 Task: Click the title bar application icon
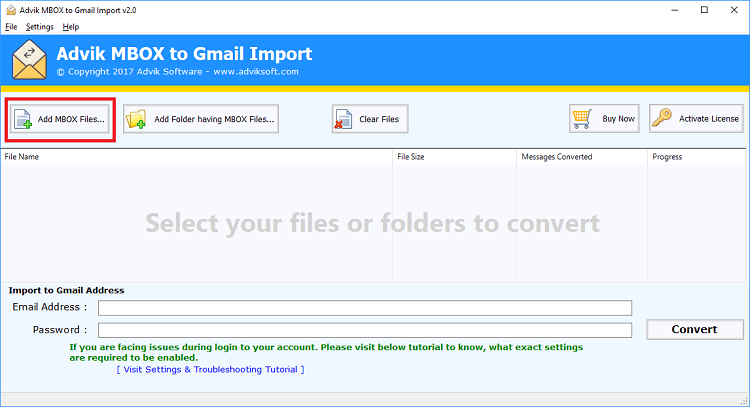point(11,10)
